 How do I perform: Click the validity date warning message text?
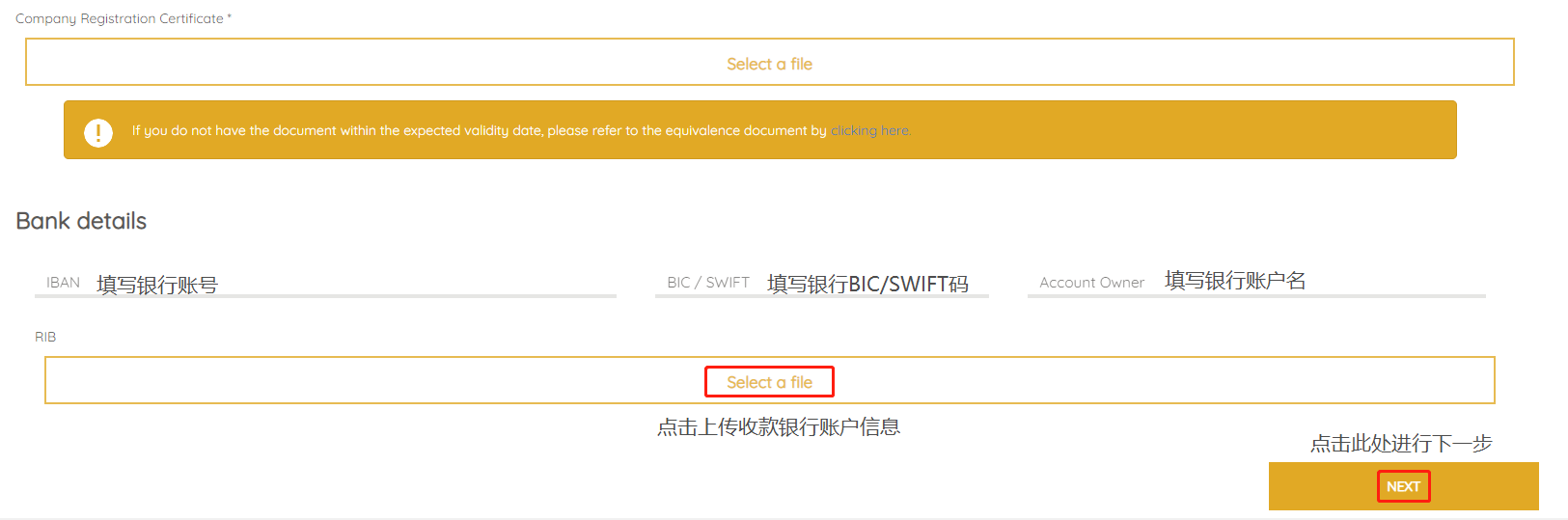coord(479,131)
